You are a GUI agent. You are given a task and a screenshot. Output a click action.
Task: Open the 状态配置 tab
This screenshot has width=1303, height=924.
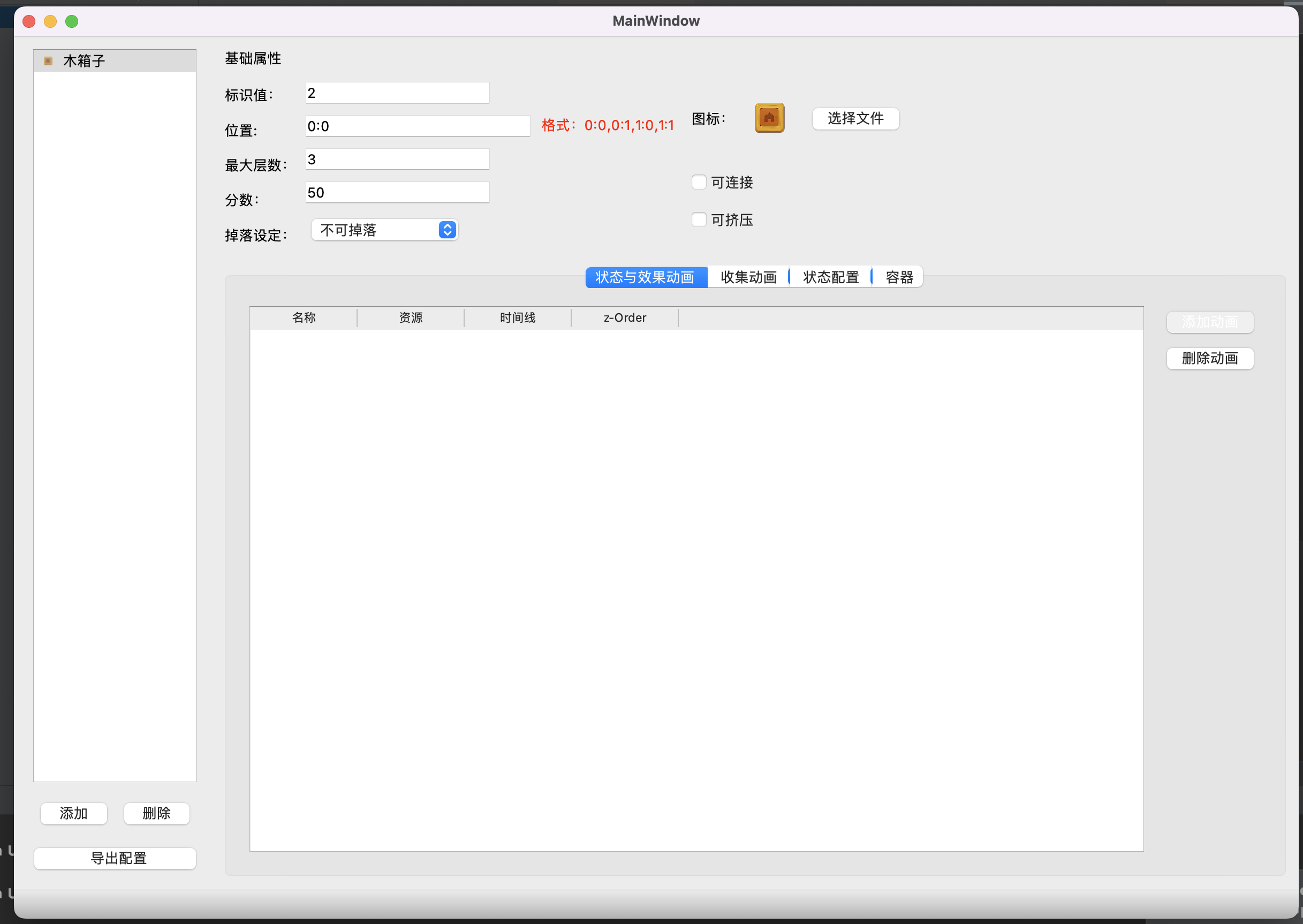point(831,277)
